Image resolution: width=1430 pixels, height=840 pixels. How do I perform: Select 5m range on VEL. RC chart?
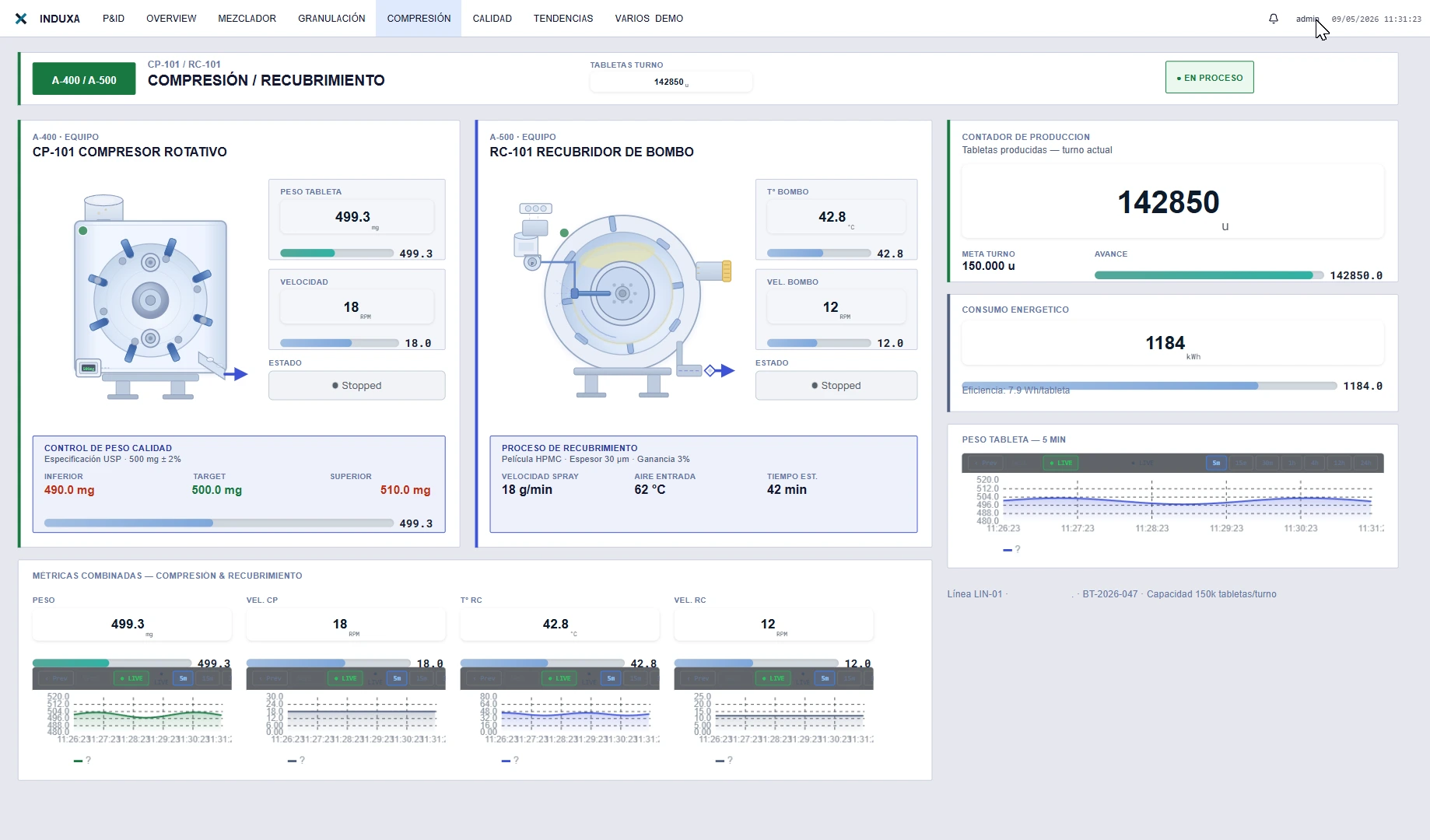point(825,678)
